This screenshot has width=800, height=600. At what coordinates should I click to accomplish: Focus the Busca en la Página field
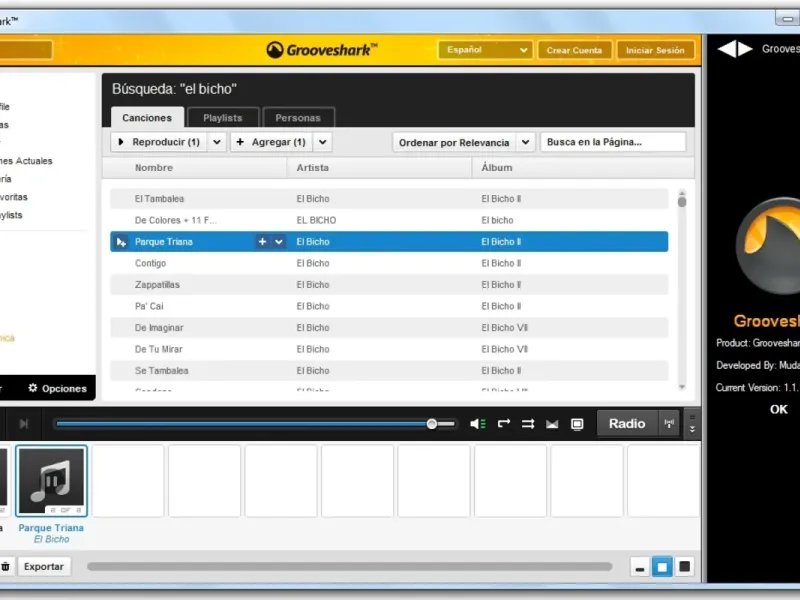[x=613, y=142]
